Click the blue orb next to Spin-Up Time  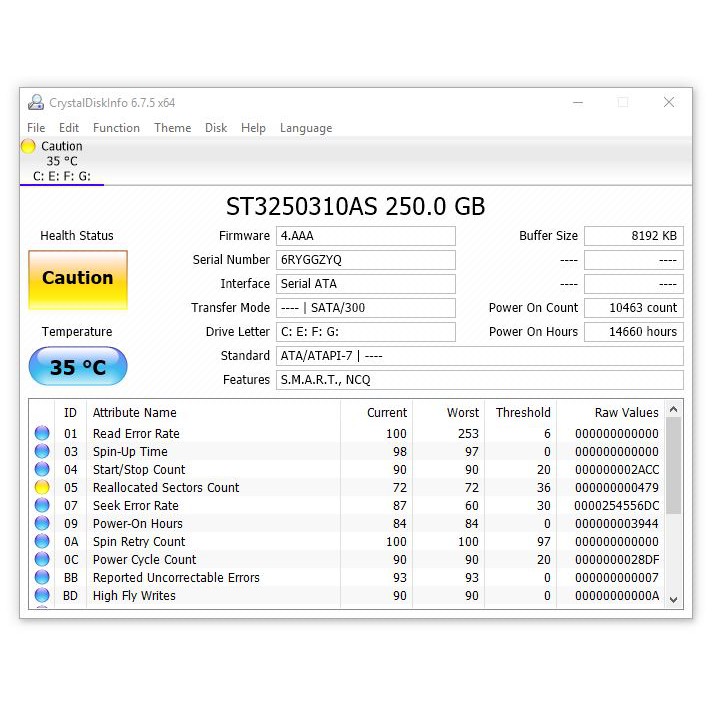pos(42,451)
